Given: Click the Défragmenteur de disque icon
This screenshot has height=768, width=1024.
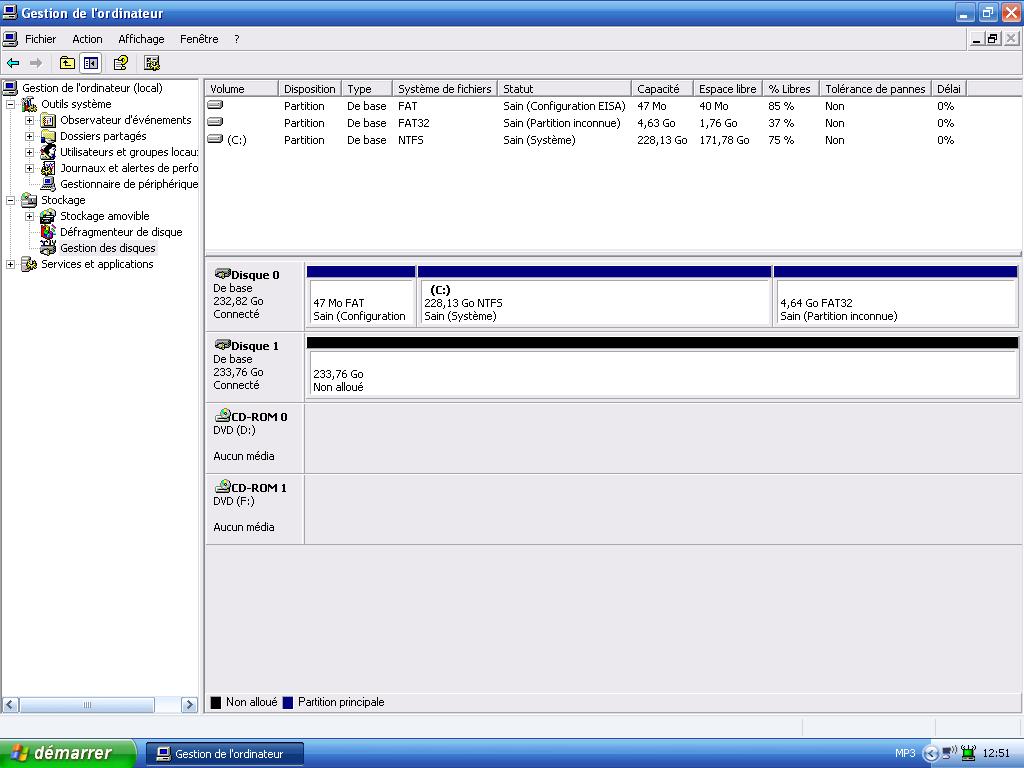Looking at the screenshot, I should [48, 232].
